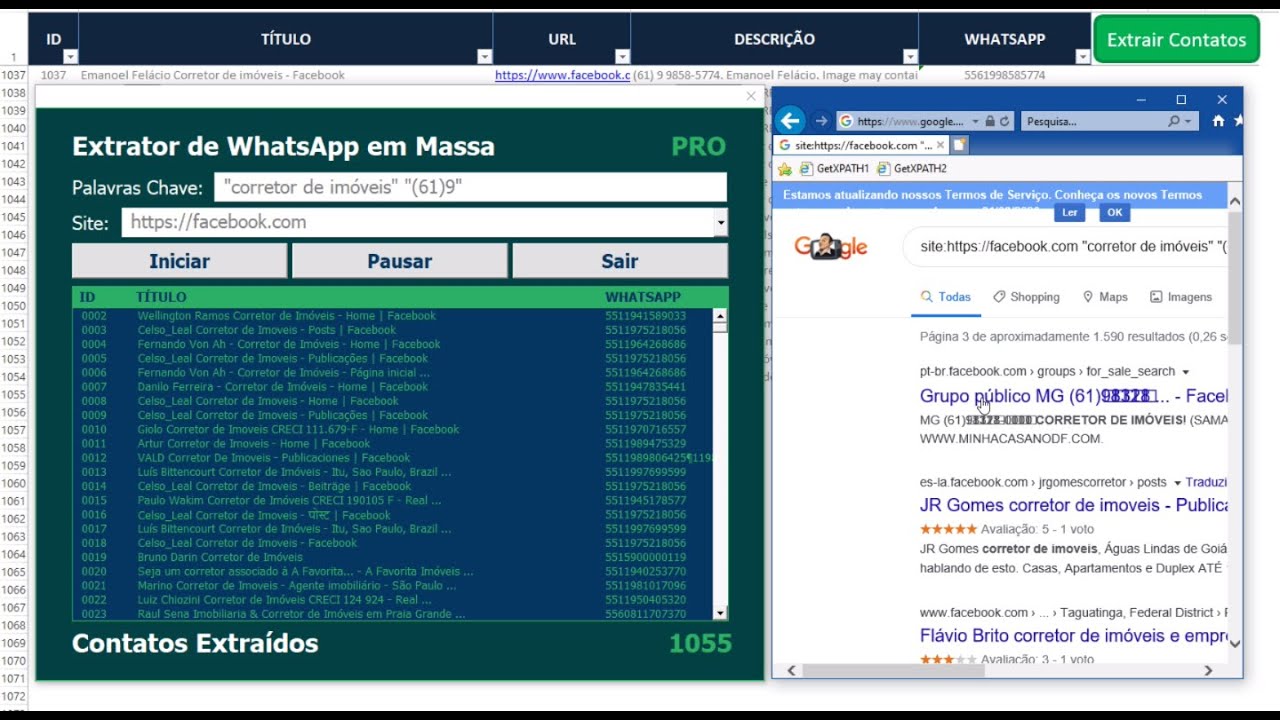Viewport: 1280px width, 720px height.
Task: Click the browser address bar URL field
Action: pyautogui.click(x=903, y=121)
